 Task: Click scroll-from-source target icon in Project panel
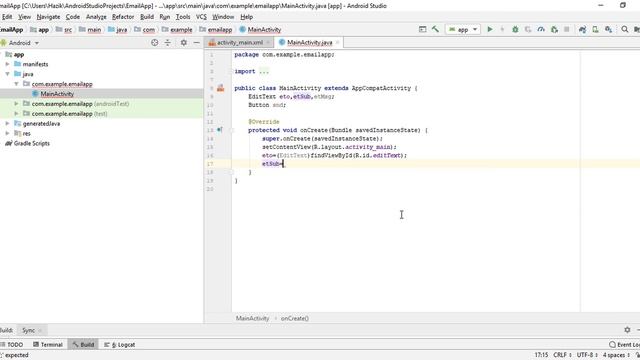[x=154, y=42]
